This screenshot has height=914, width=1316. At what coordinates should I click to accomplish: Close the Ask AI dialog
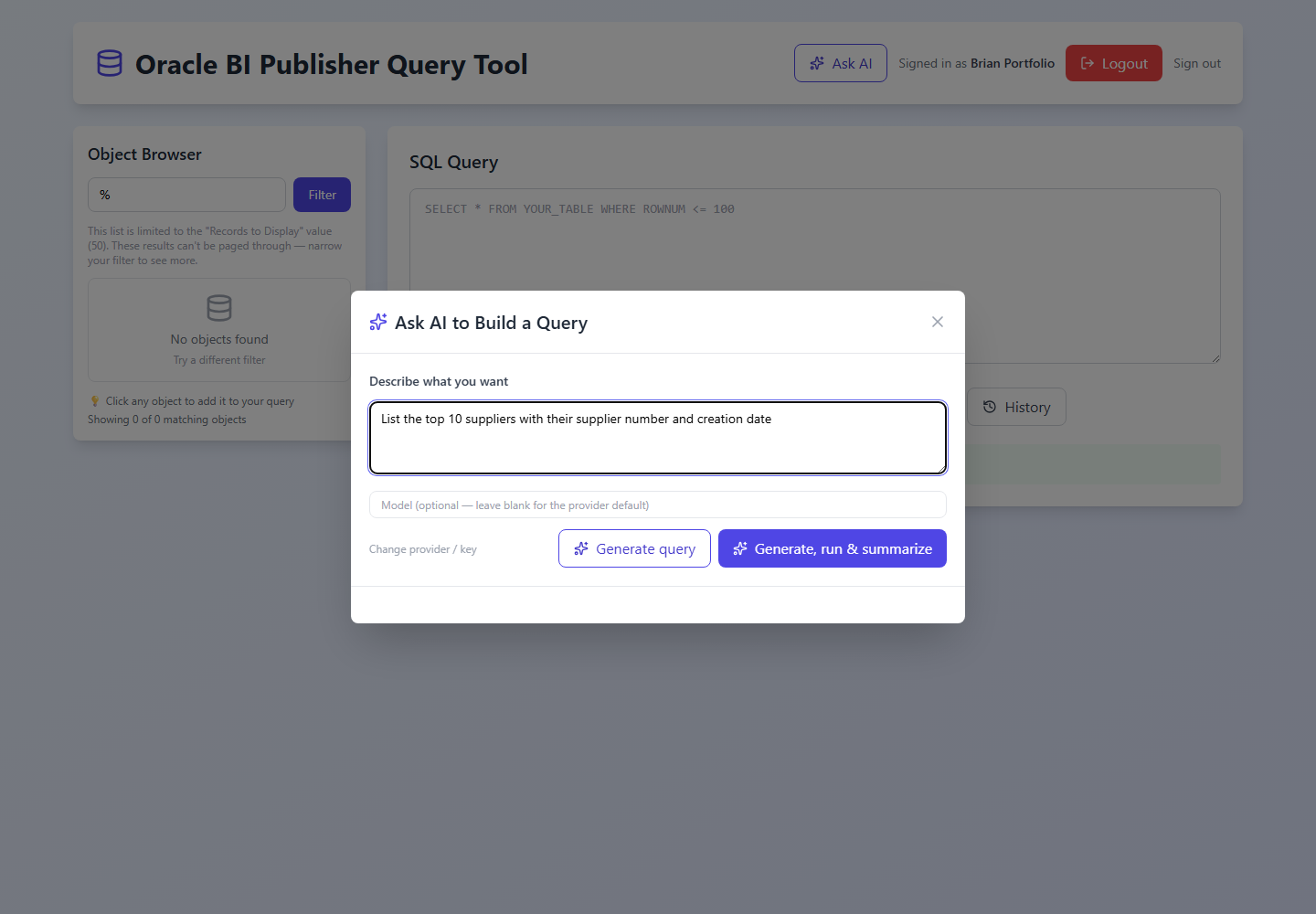coord(938,322)
